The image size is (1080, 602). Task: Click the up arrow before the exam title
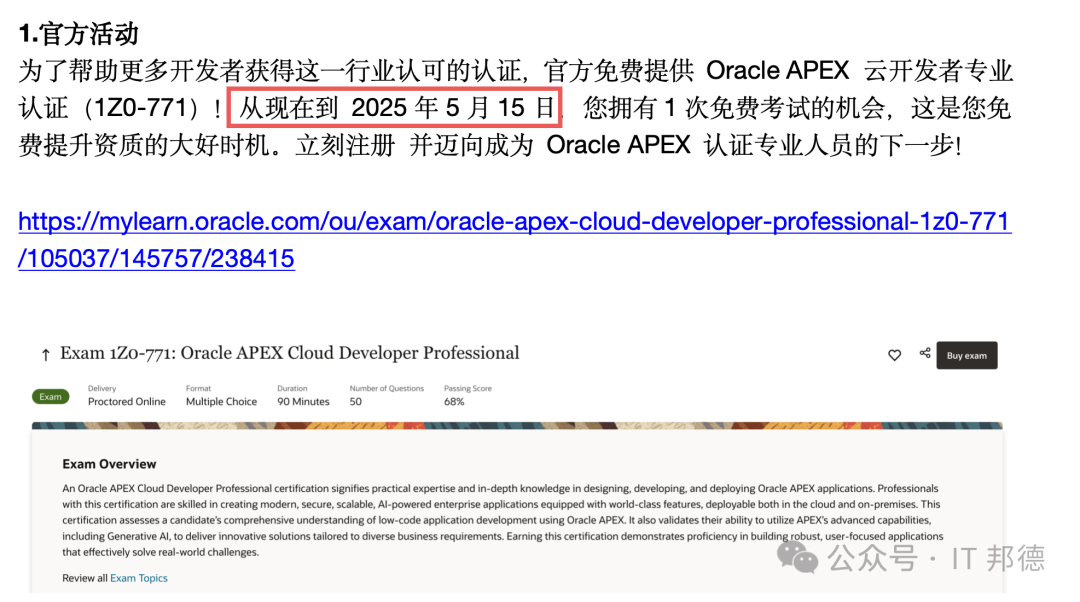(x=45, y=355)
